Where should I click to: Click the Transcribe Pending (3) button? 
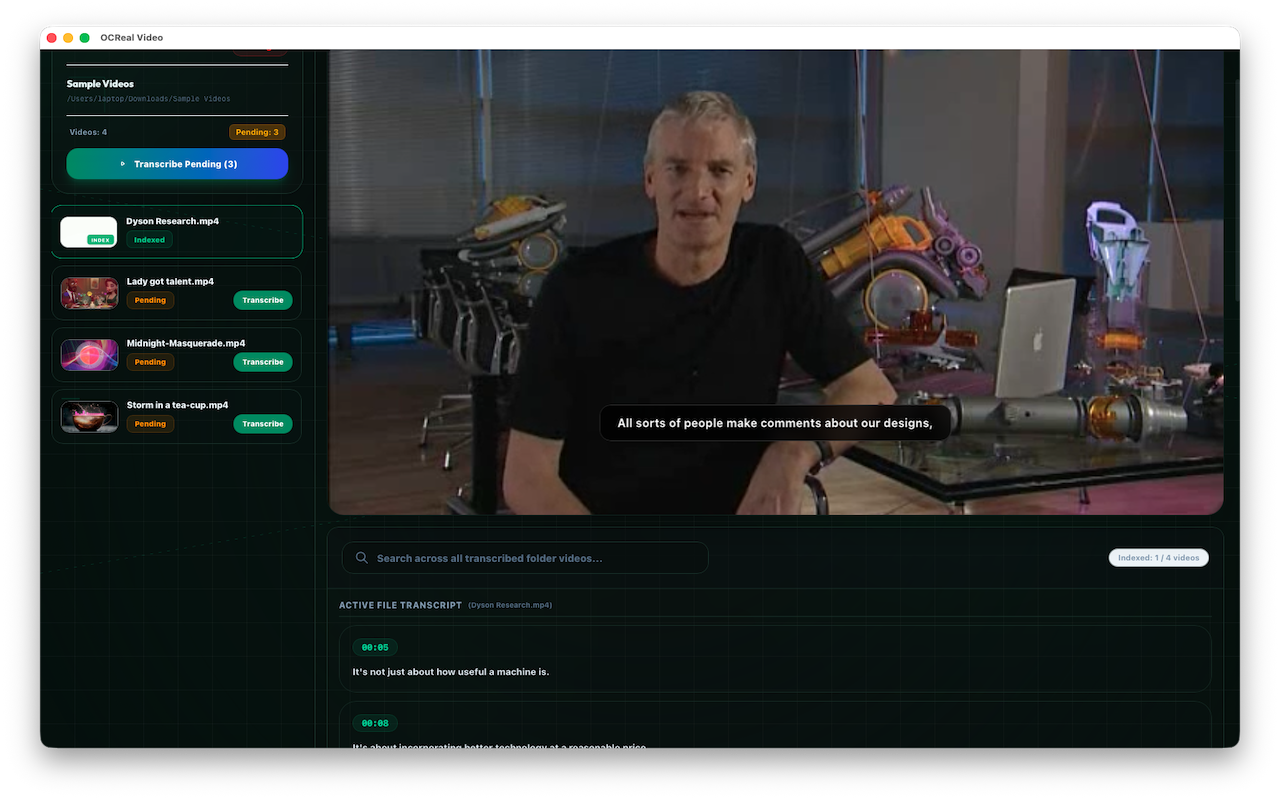pos(177,164)
